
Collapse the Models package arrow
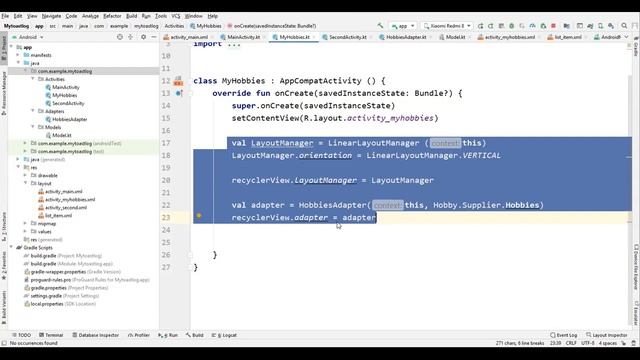(x=33, y=127)
